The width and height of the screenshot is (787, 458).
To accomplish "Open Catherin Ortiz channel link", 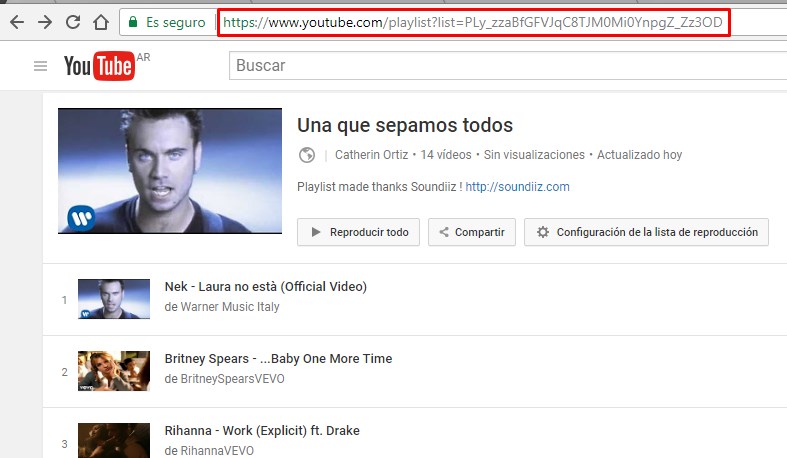I will click(371, 155).
